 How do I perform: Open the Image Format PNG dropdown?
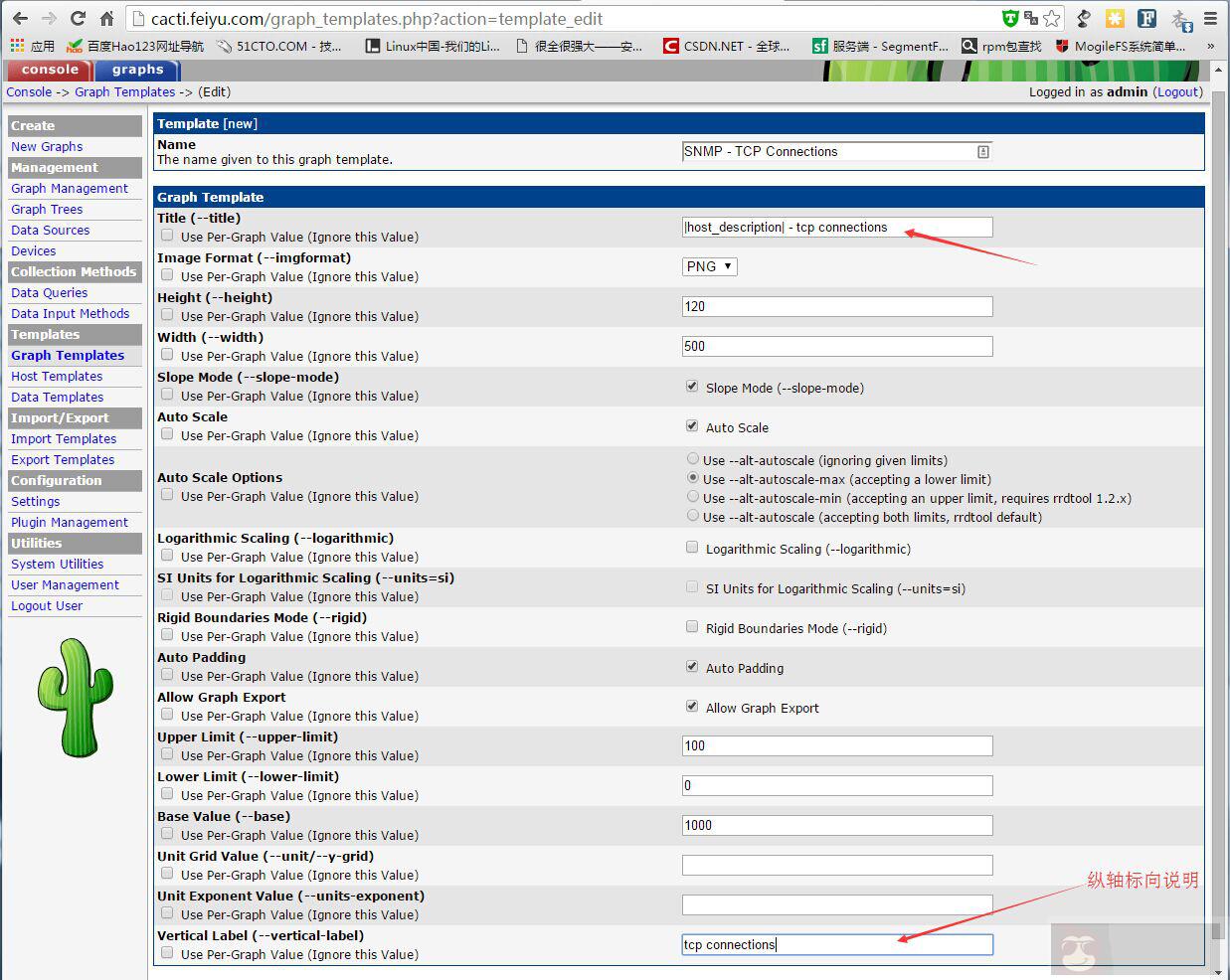710,266
